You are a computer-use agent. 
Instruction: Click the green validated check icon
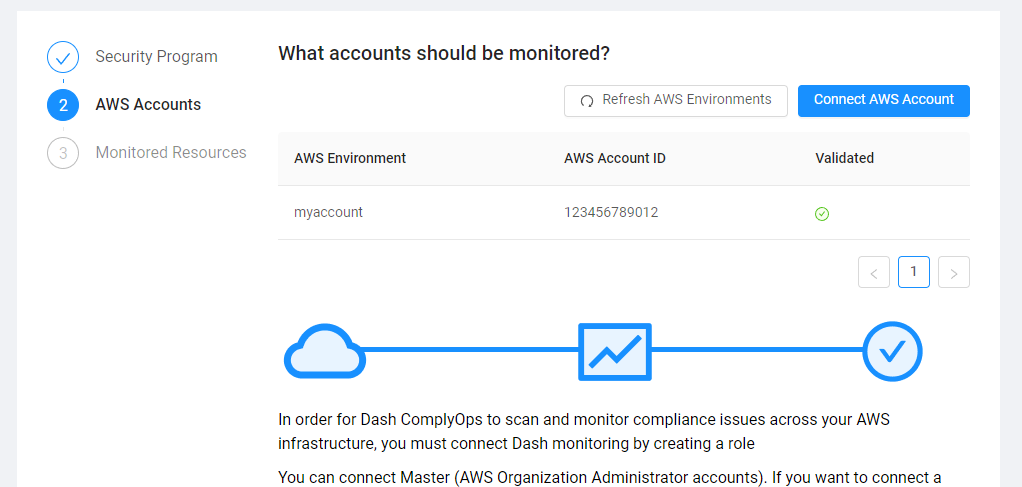click(822, 213)
